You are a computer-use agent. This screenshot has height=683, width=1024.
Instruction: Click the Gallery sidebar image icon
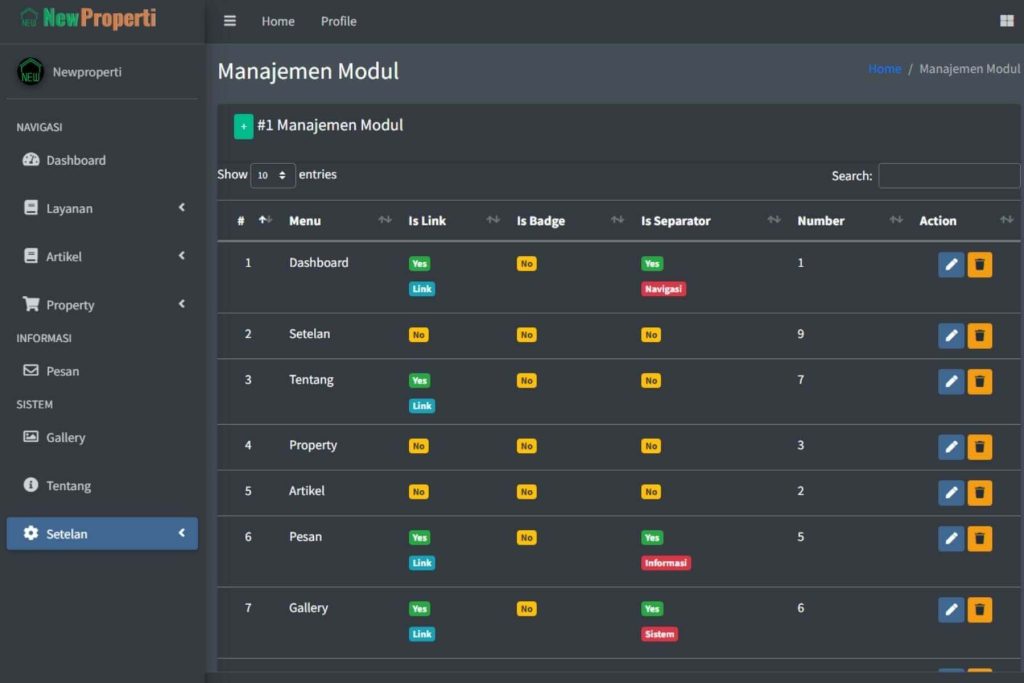(x=31, y=437)
